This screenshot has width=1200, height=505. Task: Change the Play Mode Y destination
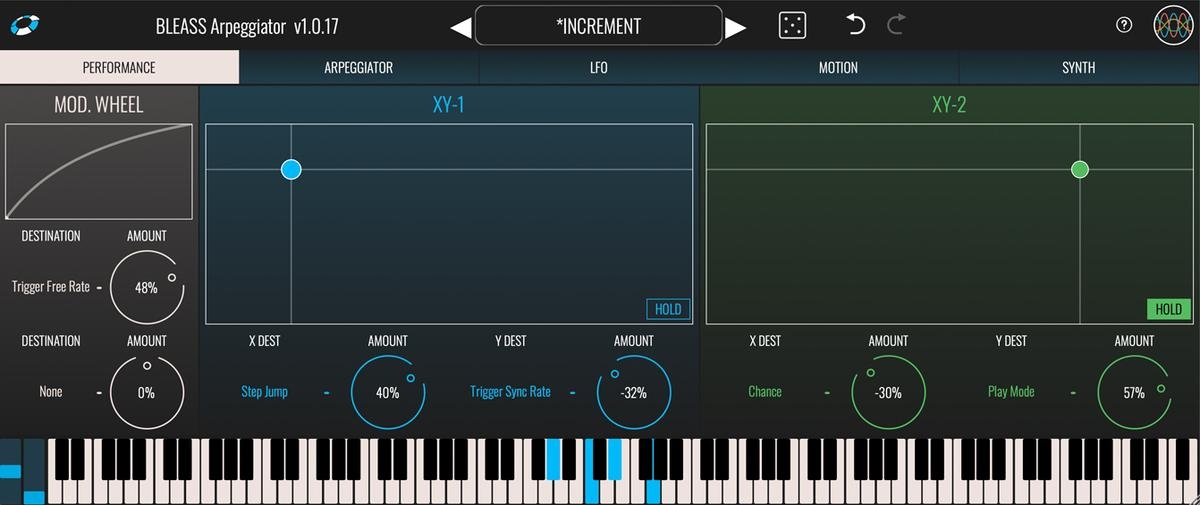point(1011,392)
